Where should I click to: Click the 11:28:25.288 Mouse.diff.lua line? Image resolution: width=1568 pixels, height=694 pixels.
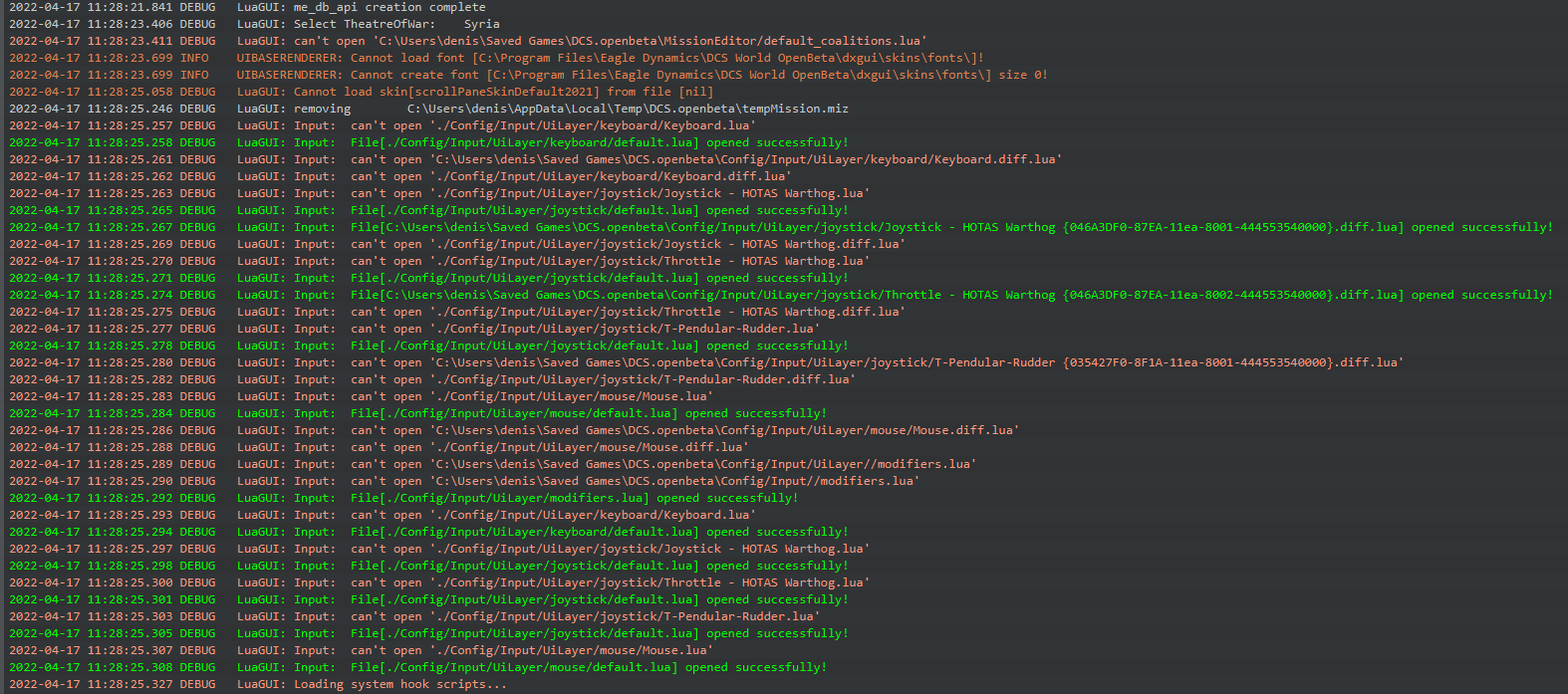[x=379, y=447]
